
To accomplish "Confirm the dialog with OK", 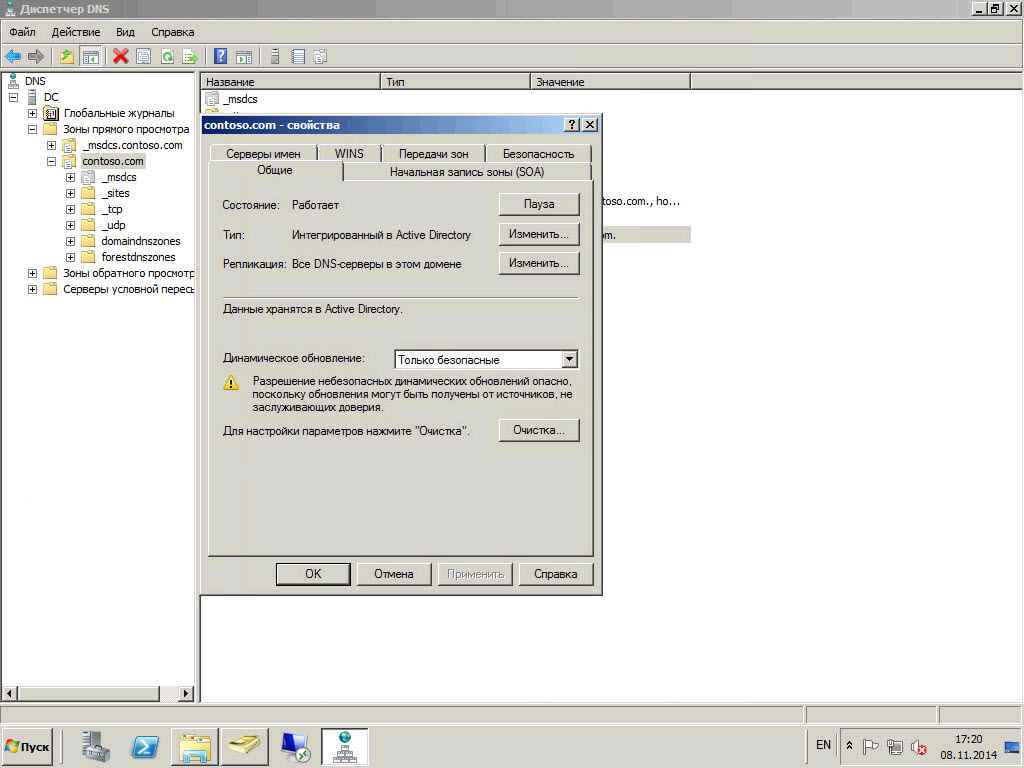I will (x=313, y=574).
